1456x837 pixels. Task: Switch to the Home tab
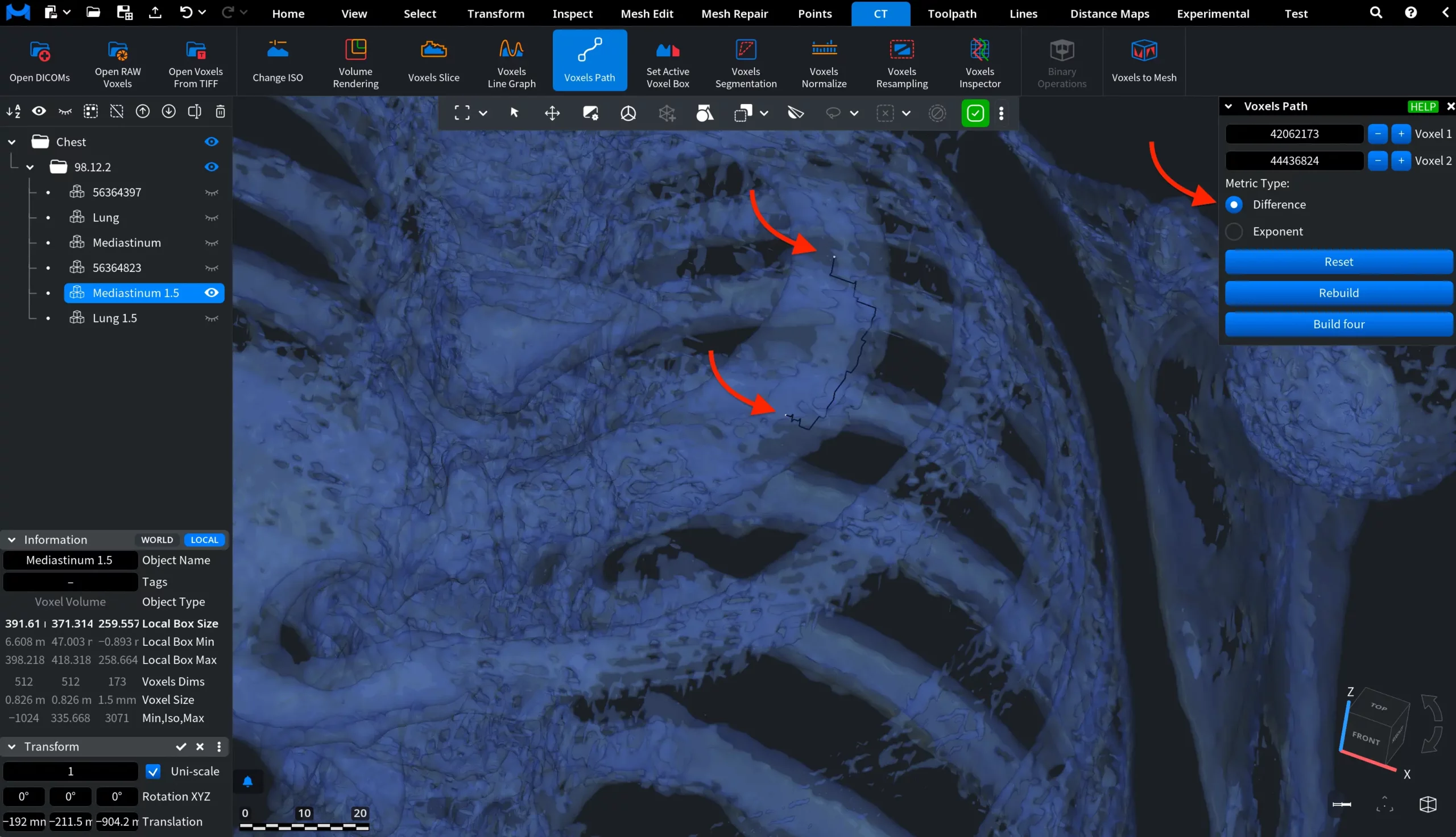point(288,13)
